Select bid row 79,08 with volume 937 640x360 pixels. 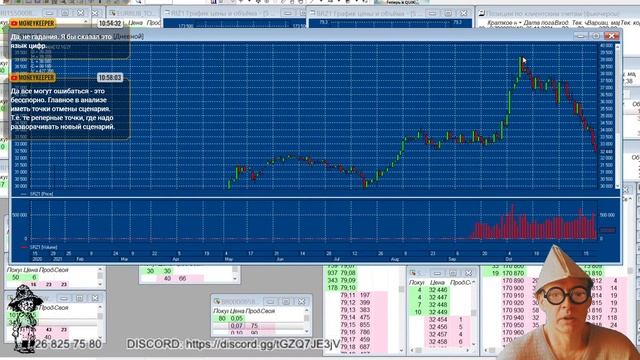point(342,273)
